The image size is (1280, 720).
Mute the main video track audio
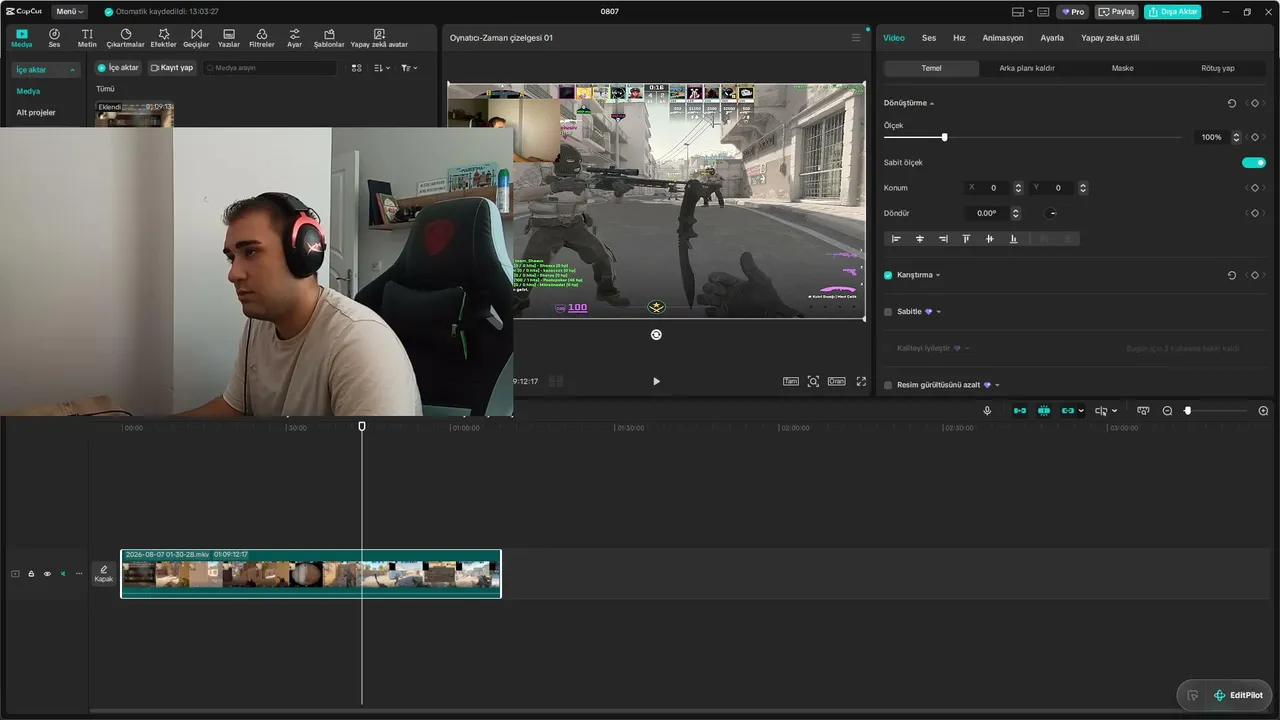point(63,574)
